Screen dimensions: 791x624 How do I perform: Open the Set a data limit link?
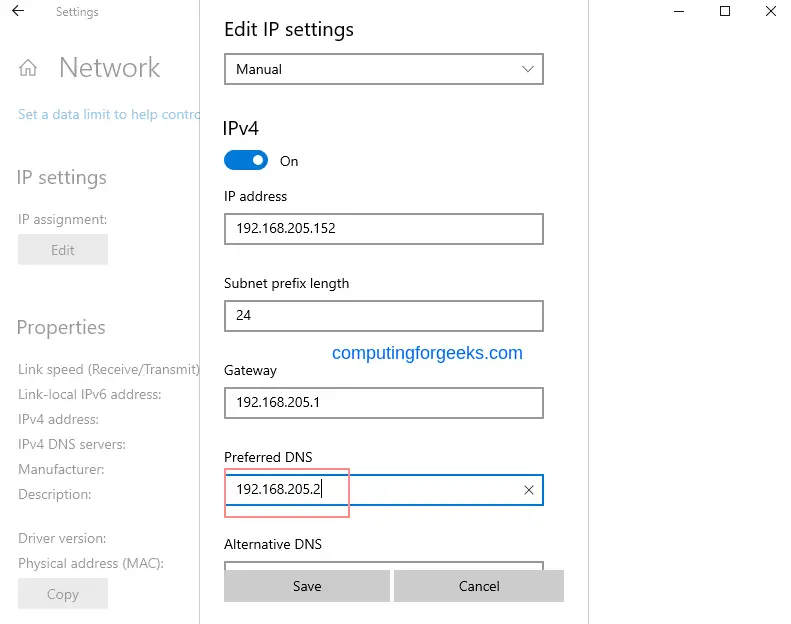pos(109,115)
